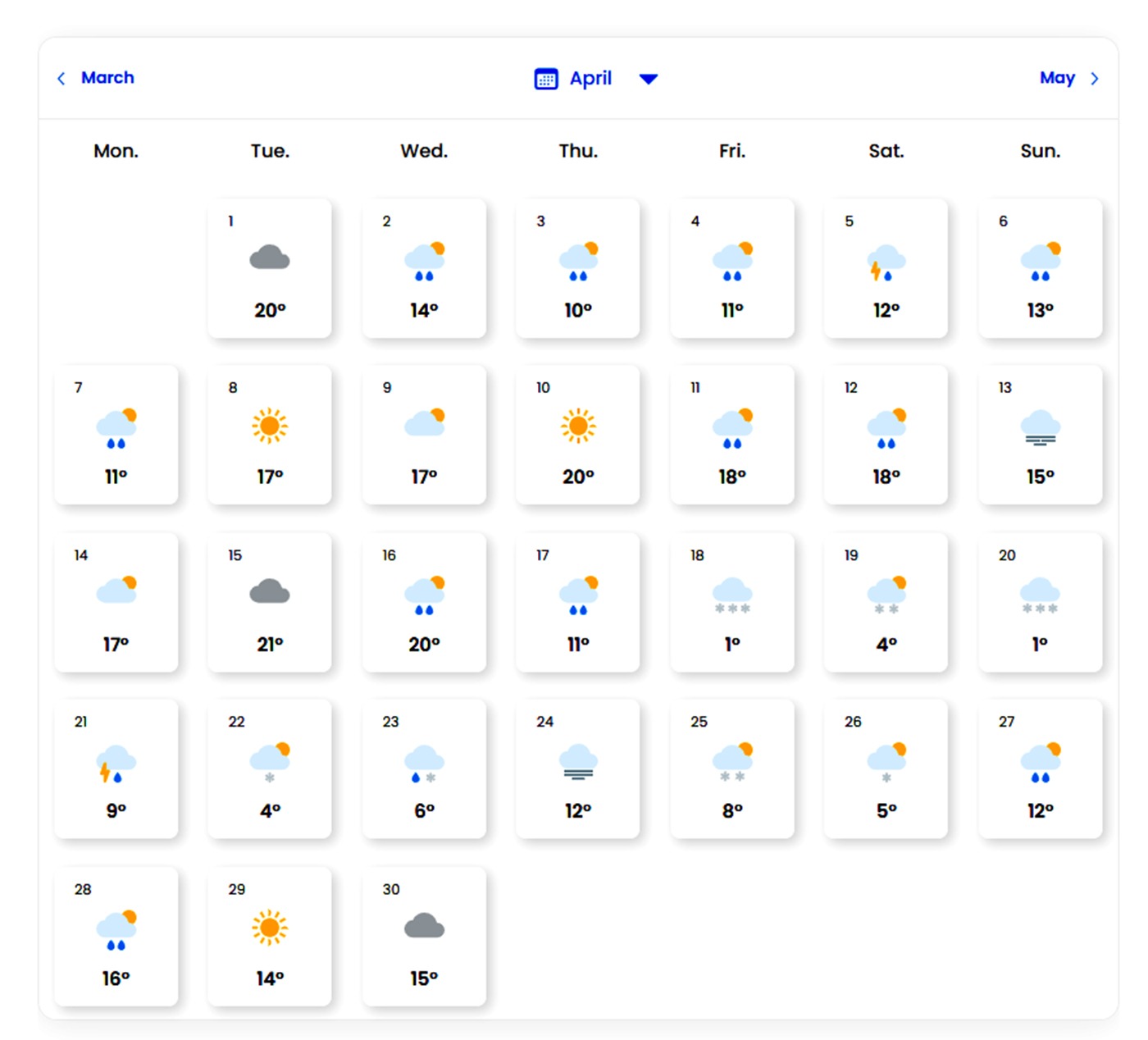Click the right chevron after May
The image size is (1148, 1040).
1094,79
